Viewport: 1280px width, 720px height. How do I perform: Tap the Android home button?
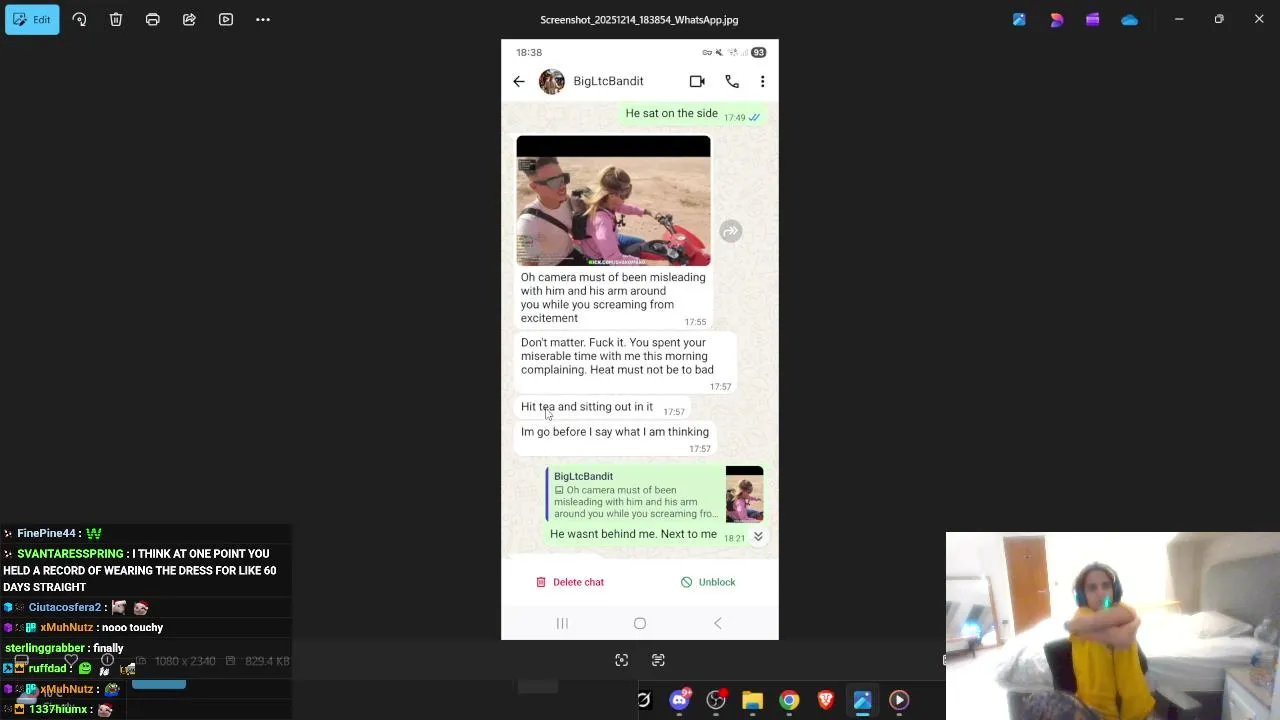click(640, 624)
